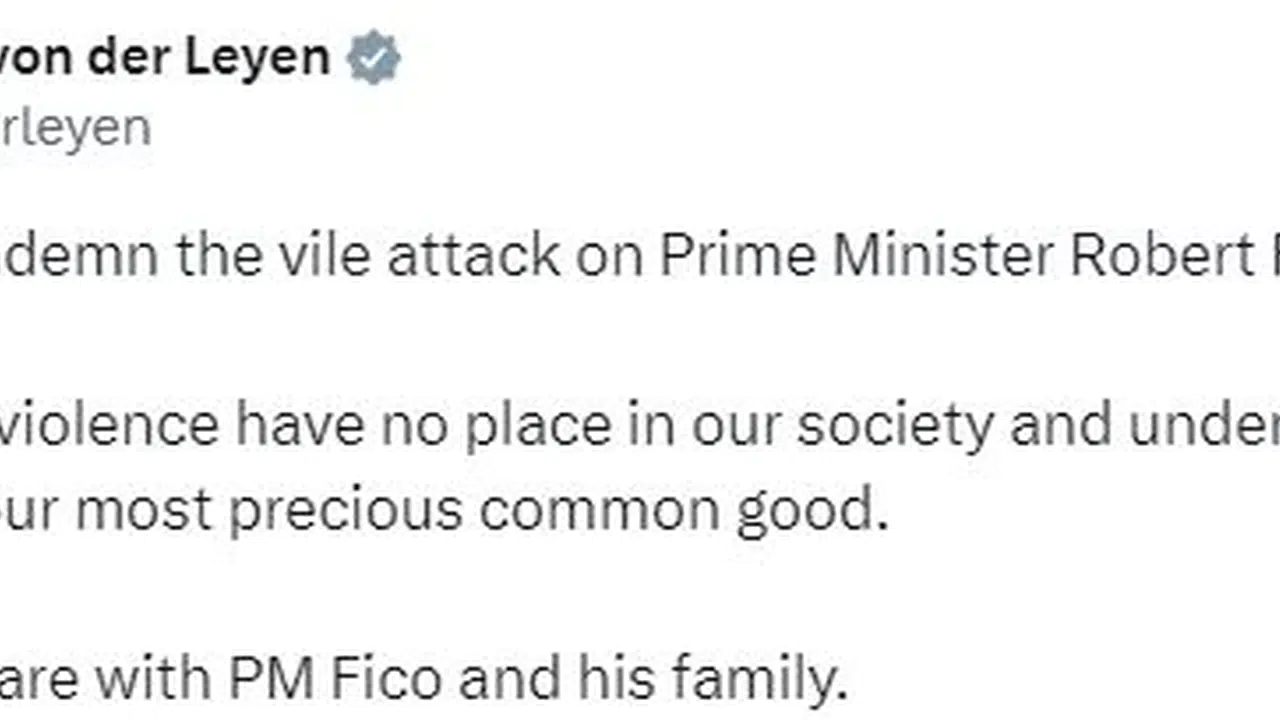The width and height of the screenshot is (1280, 720).
Task: Open the grey account handle under the name
Action: click(x=75, y=128)
